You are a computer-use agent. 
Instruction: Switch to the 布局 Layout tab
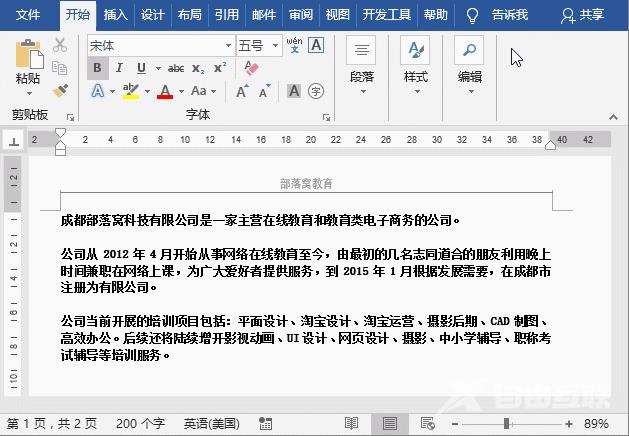[x=189, y=15]
